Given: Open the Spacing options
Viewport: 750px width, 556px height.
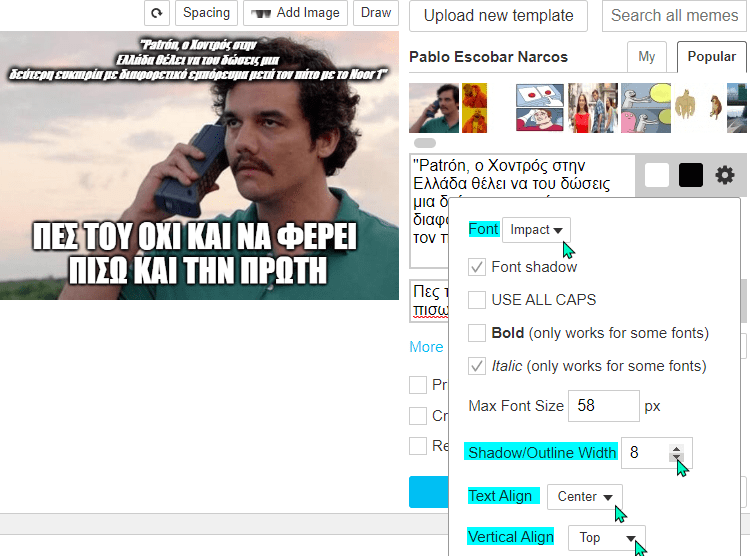Looking at the screenshot, I should (x=206, y=13).
